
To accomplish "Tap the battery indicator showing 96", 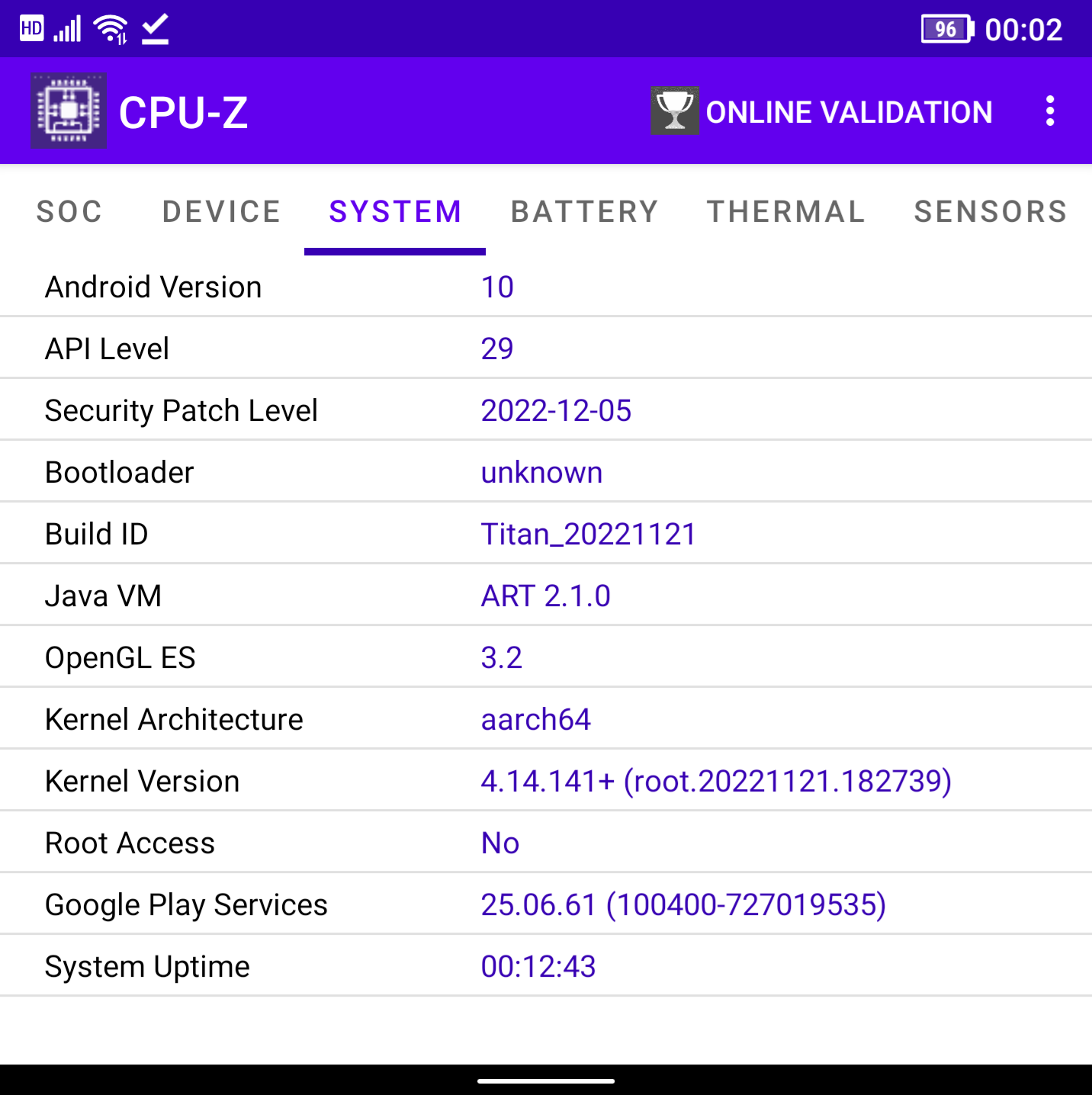I will click(x=946, y=29).
